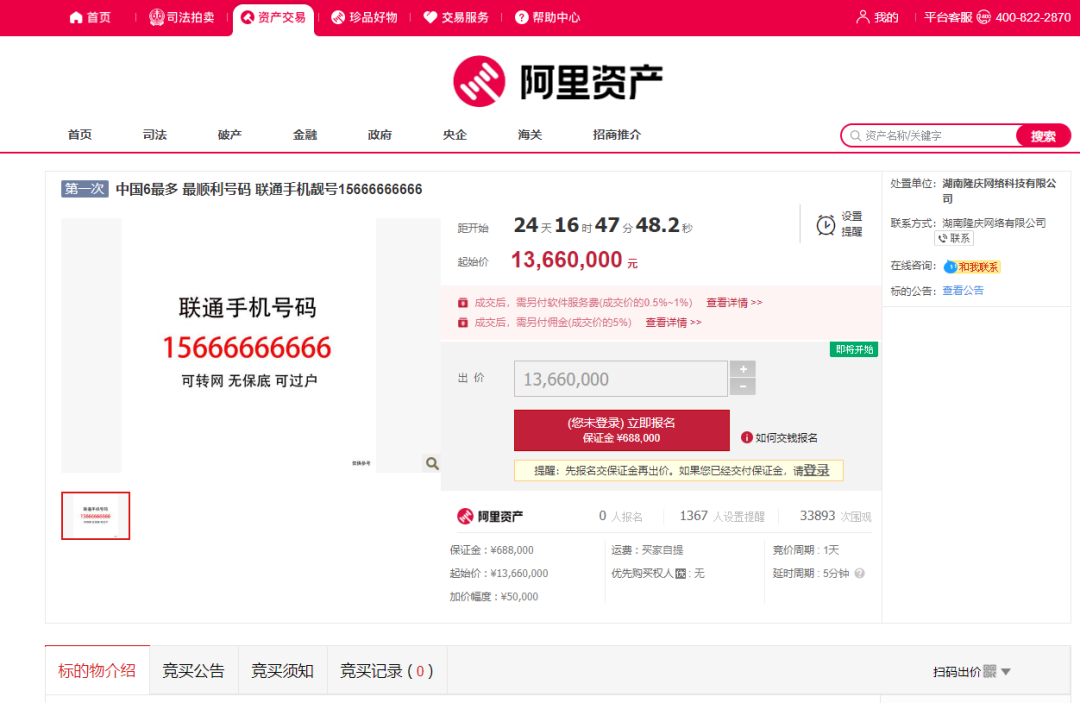
Task: Switch to 竞买须知 tab
Action: tap(282, 671)
